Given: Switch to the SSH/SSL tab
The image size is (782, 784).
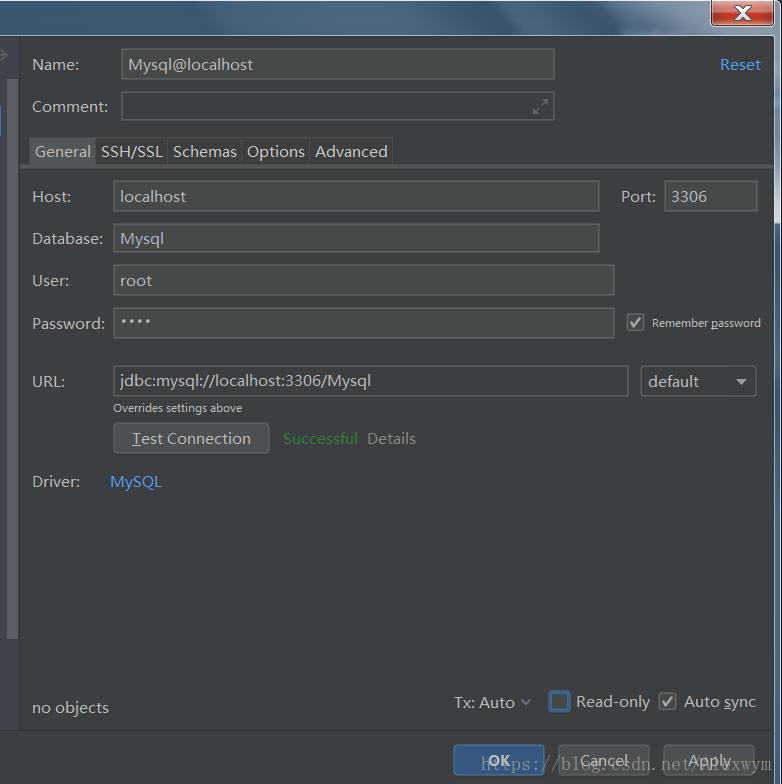Looking at the screenshot, I should point(132,152).
